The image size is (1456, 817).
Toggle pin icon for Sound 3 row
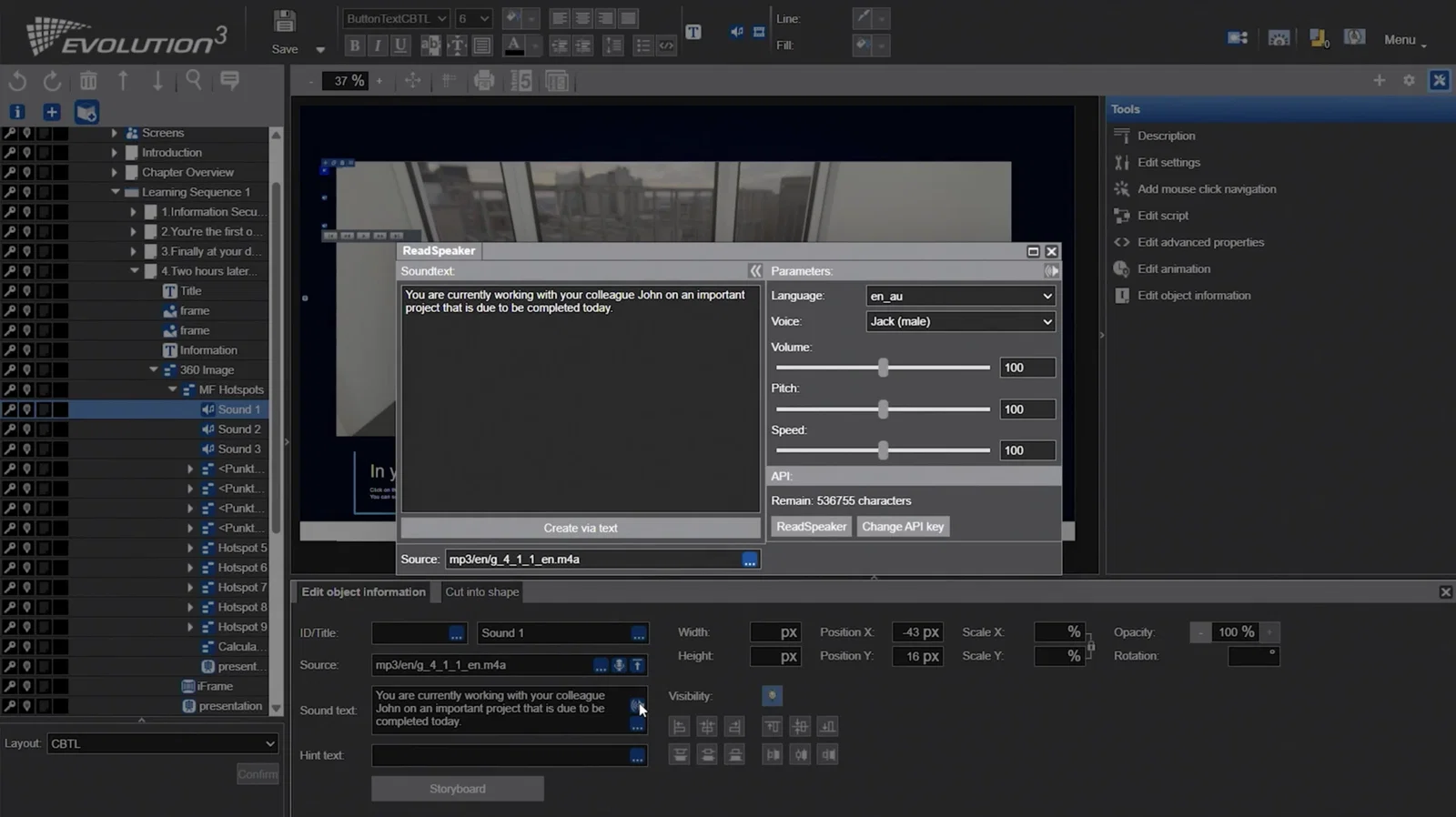click(x=27, y=449)
